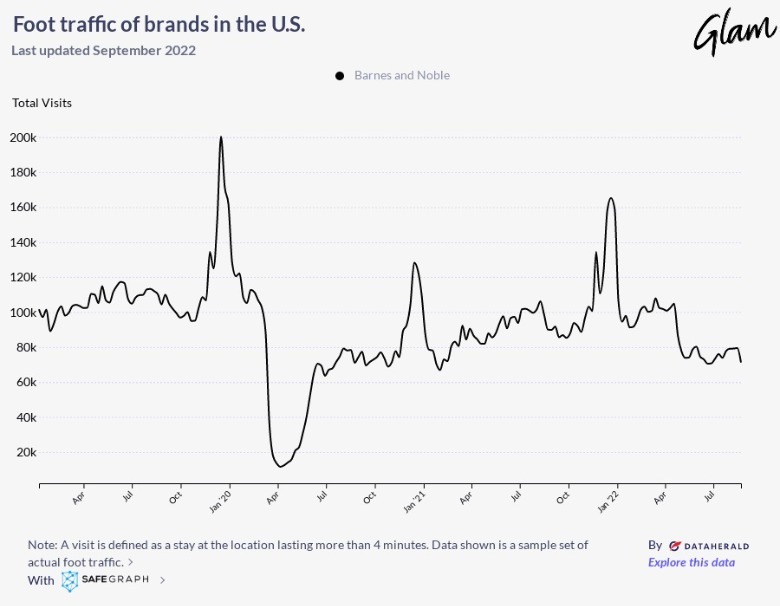Open the DATAHERALD wordmark link
Screen dimensions: 780x606
click(x=712, y=546)
